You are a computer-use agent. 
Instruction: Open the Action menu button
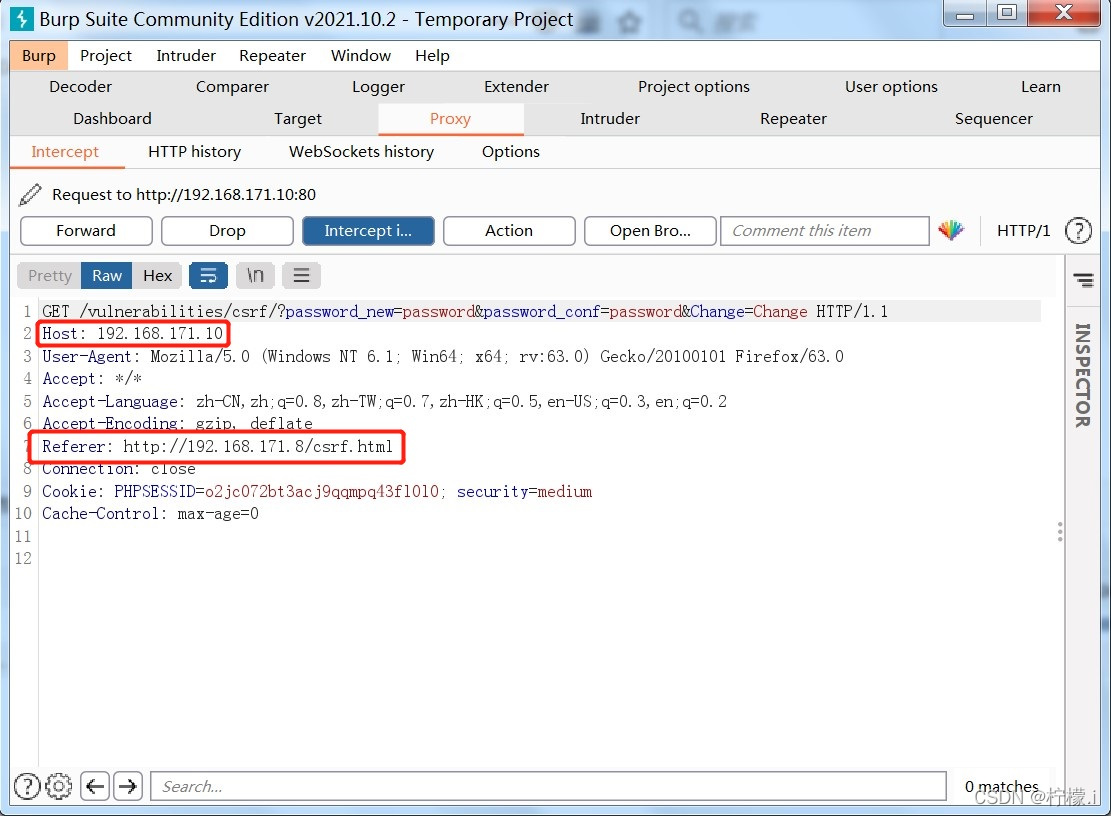pos(509,231)
